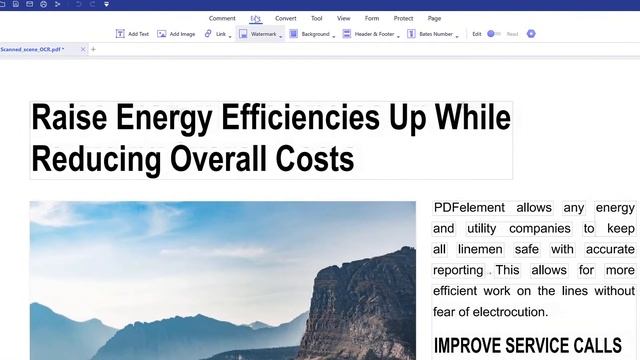Expand the Link dropdown arrow
Image resolution: width=640 pixels, height=360 pixels.
pyautogui.click(x=230, y=37)
